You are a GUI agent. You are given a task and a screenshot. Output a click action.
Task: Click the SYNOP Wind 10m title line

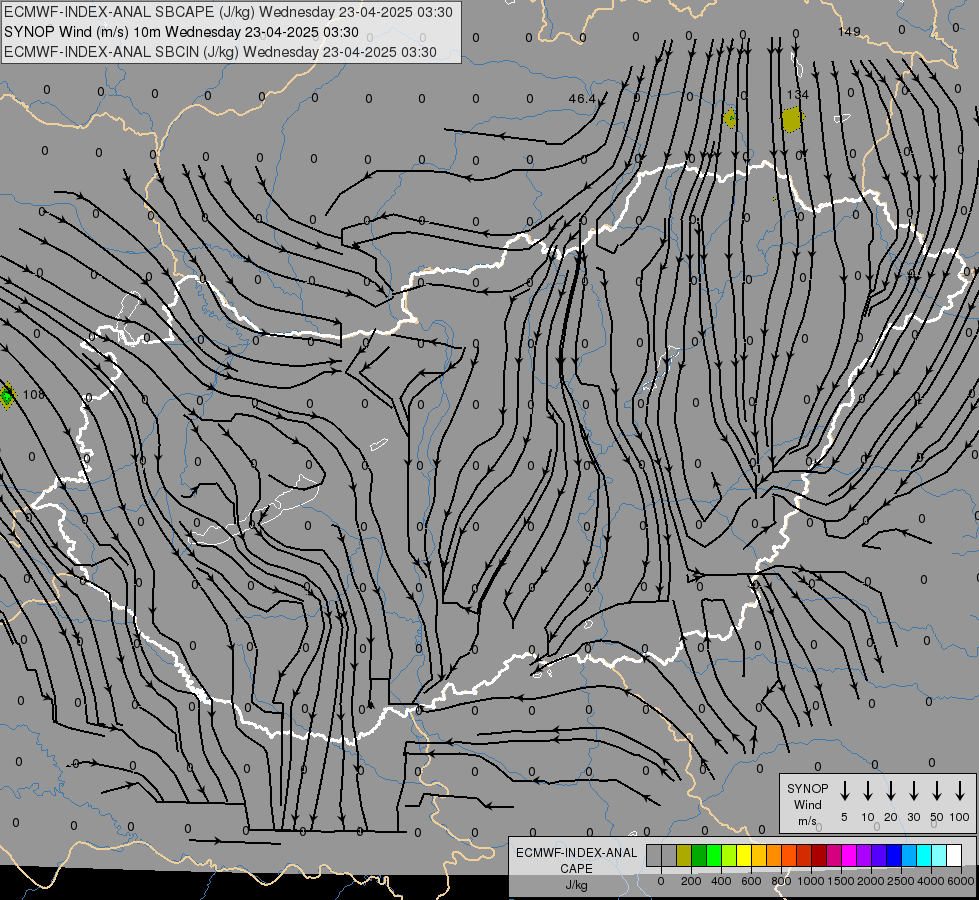pos(181,32)
